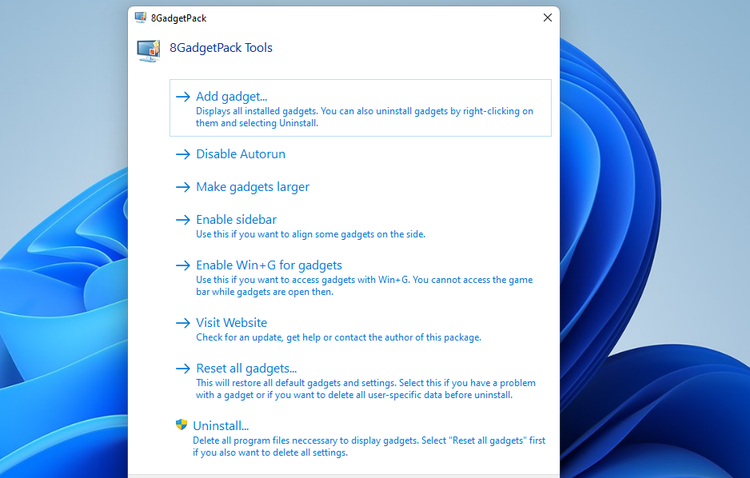Click the arrow icon beside Reset all gadgets
The height and width of the screenshot is (478, 750).
(x=183, y=369)
